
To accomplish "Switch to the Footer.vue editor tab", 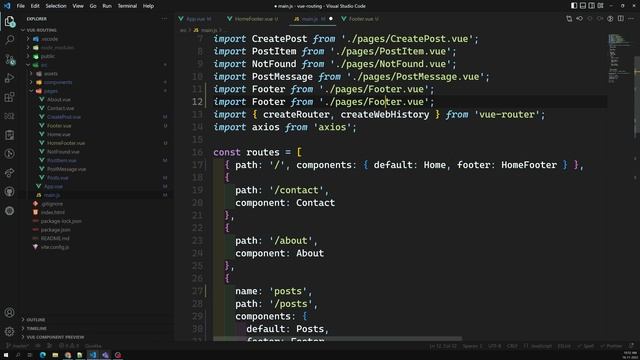I will 361,19.
